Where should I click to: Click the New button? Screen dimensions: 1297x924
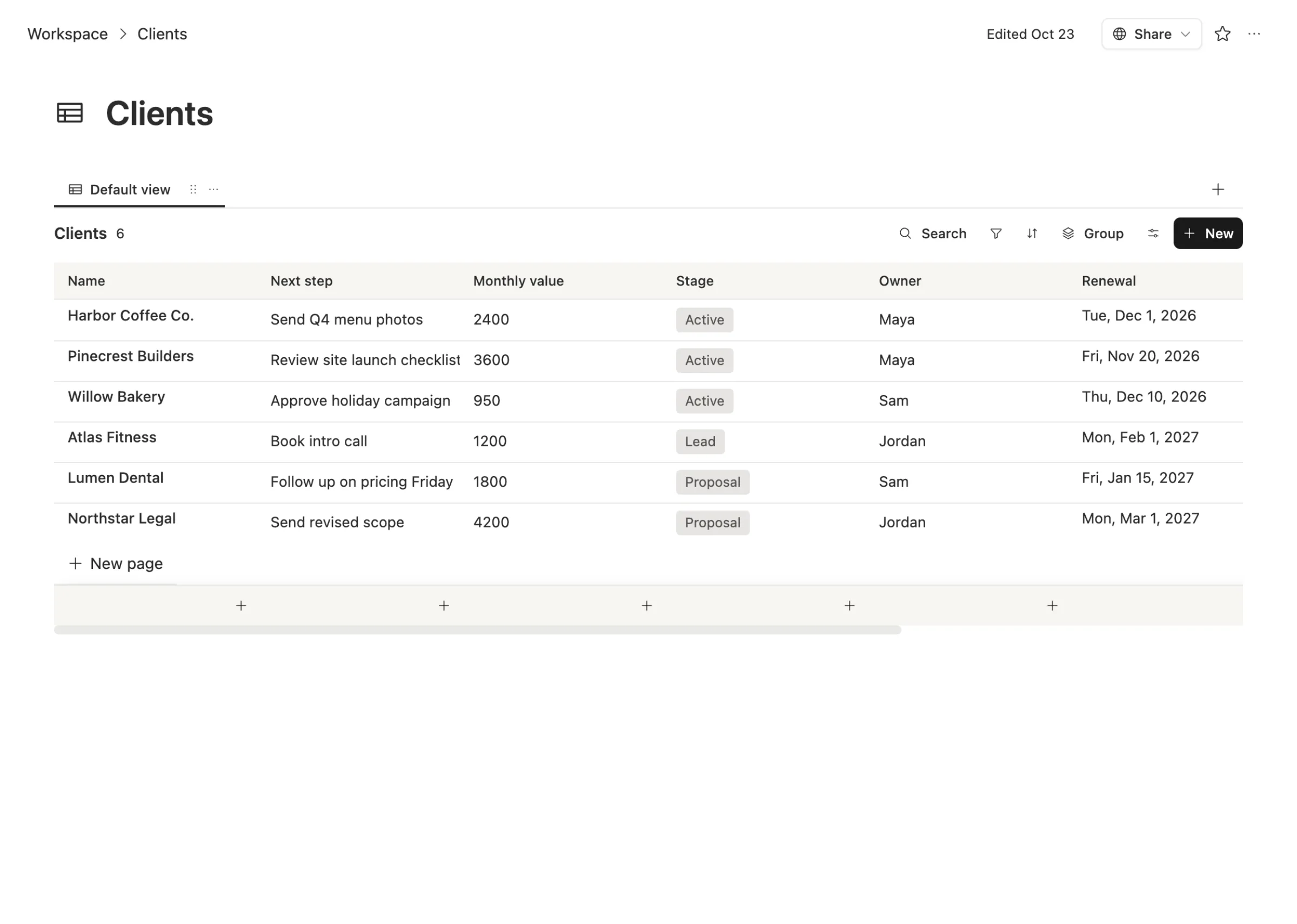pos(1208,233)
